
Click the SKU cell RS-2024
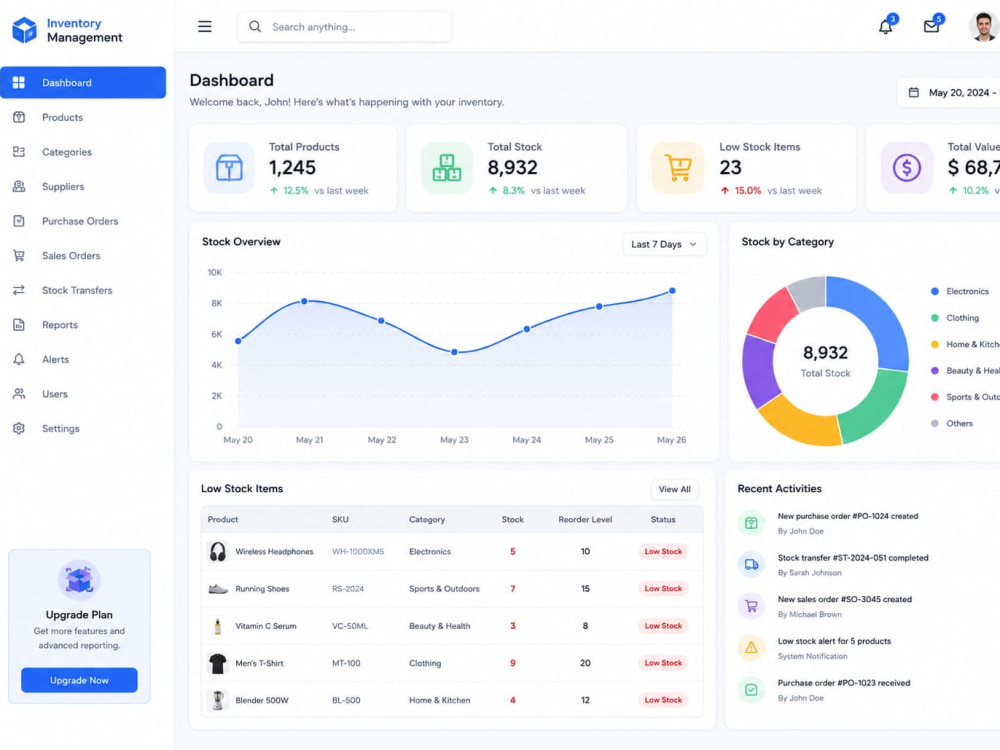coord(348,589)
